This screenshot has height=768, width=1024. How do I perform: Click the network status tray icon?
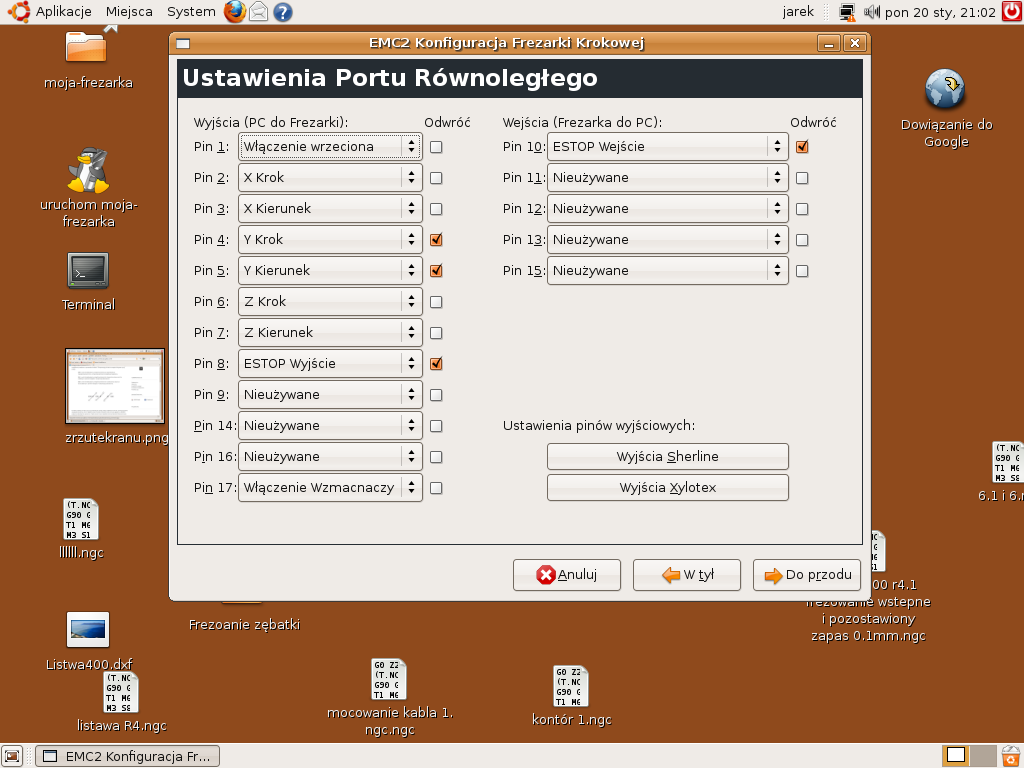(x=847, y=12)
